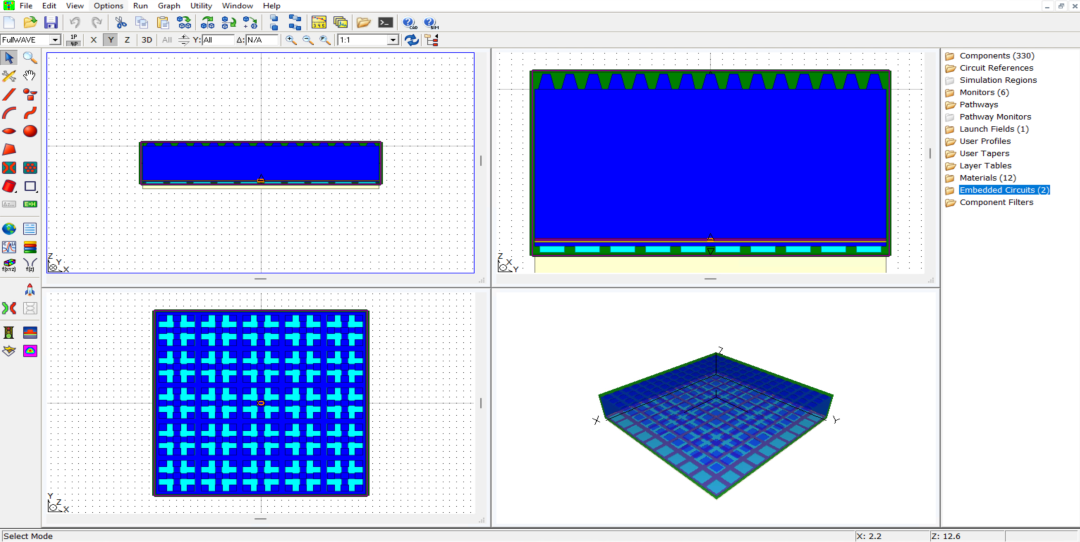The width and height of the screenshot is (1080, 542).
Task: Open global settings with the globe icon
Action: click(x=10, y=229)
